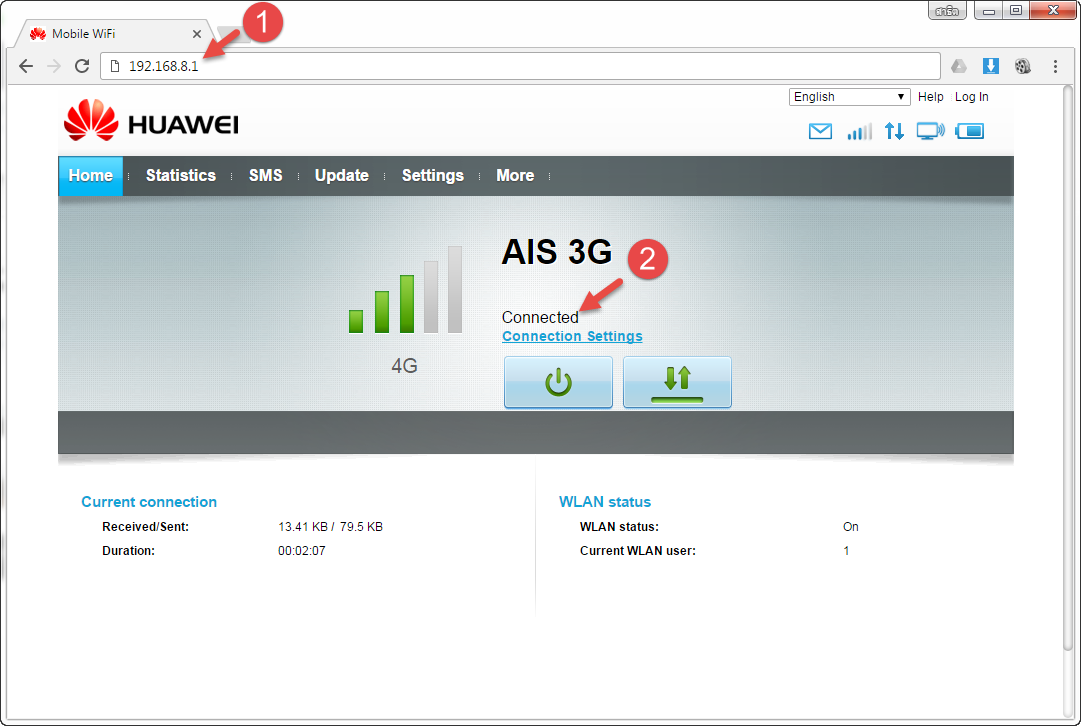
Task: Click the battery status icon
Action: click(969, 131)
